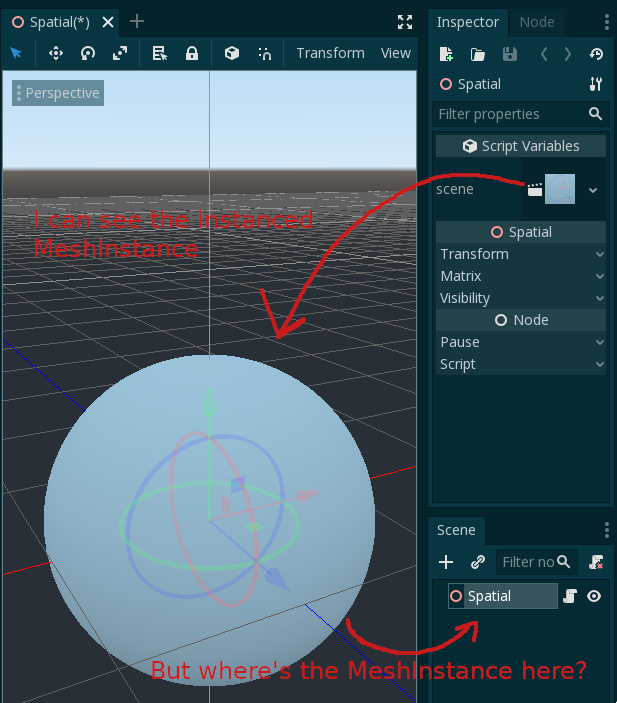Switch to the Inspector tab

[468, 22]
